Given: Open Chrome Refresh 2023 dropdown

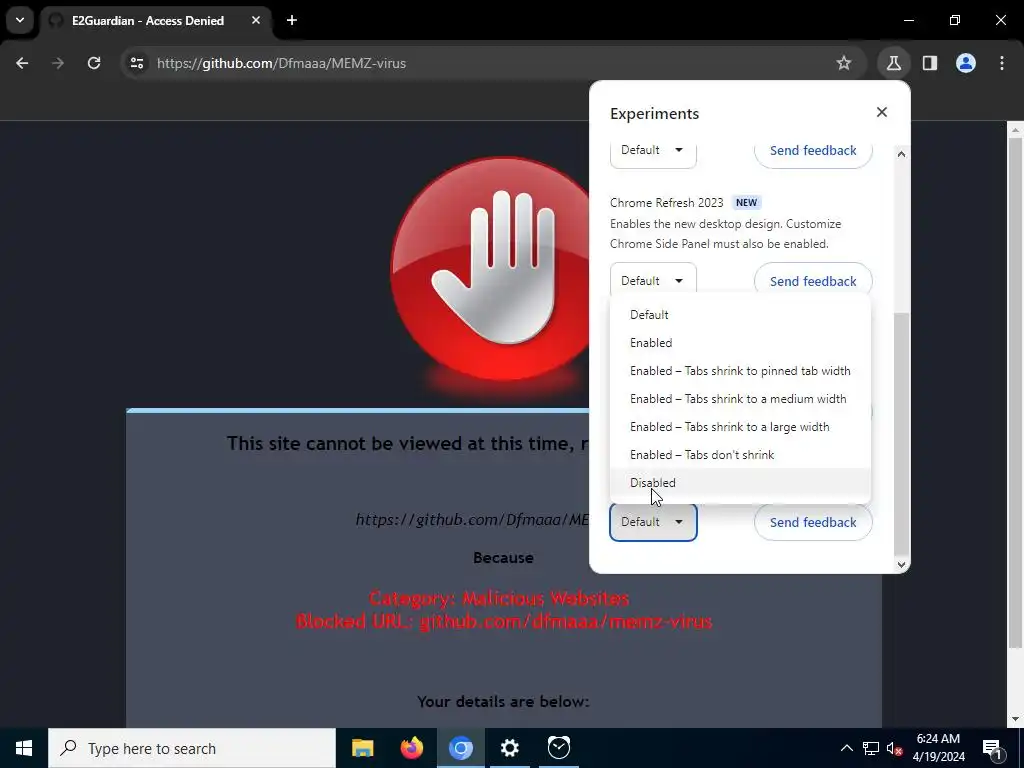Looking at the screenshot, I should [653, 281].
